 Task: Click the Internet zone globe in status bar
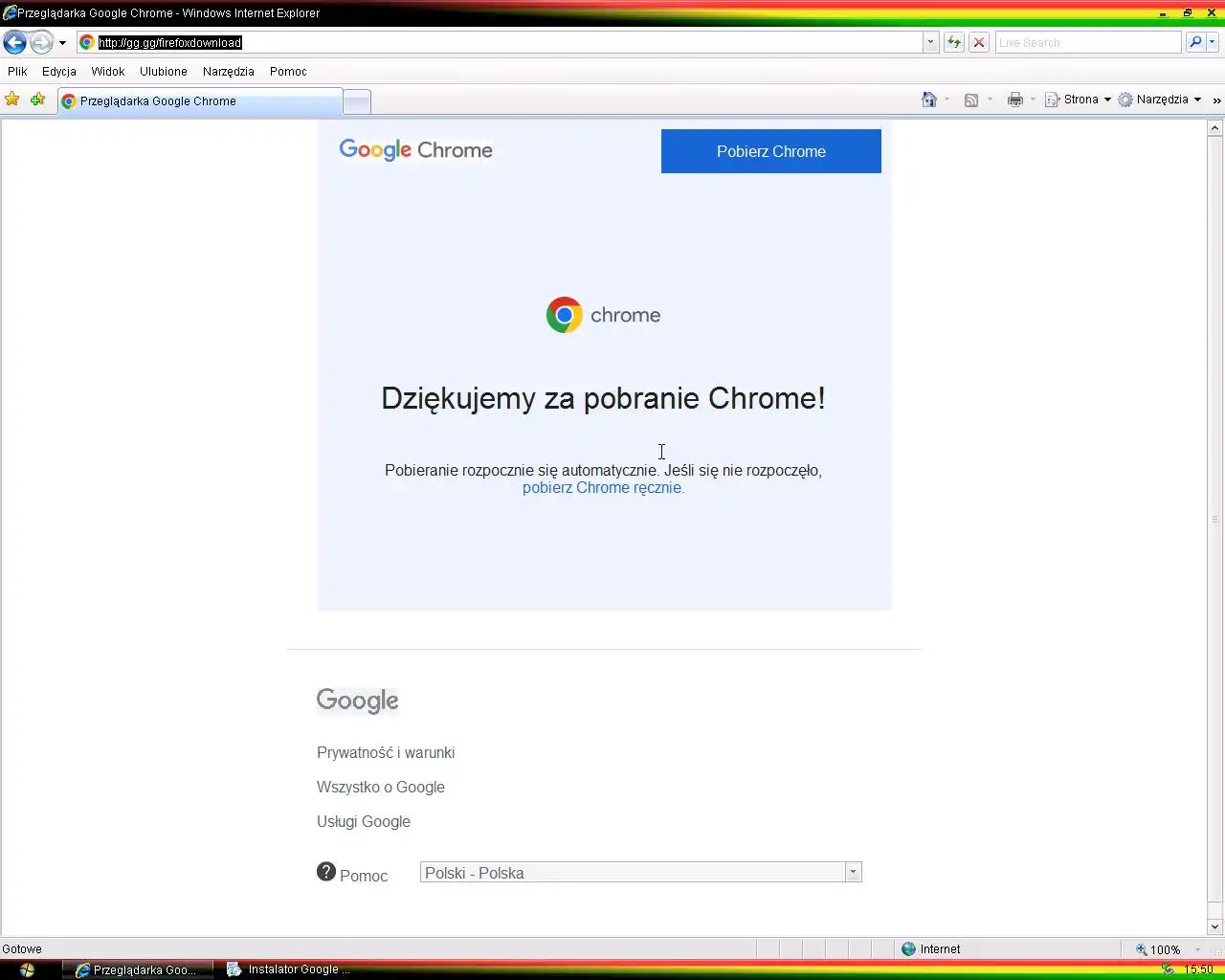[909, 949]
